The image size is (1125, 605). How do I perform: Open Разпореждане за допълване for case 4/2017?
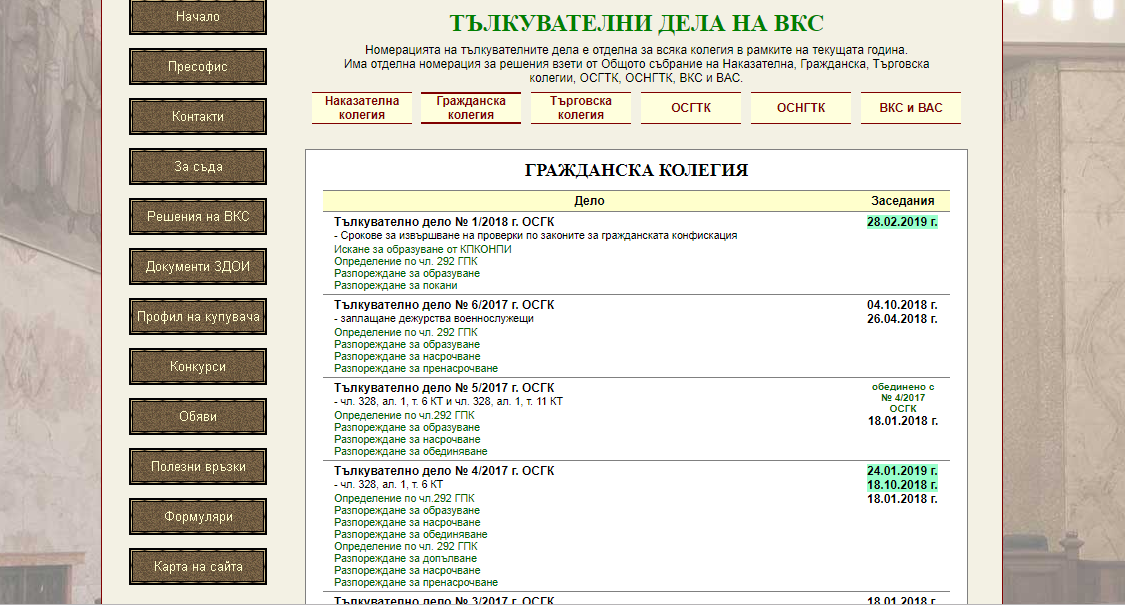click(x=405, y=558)
